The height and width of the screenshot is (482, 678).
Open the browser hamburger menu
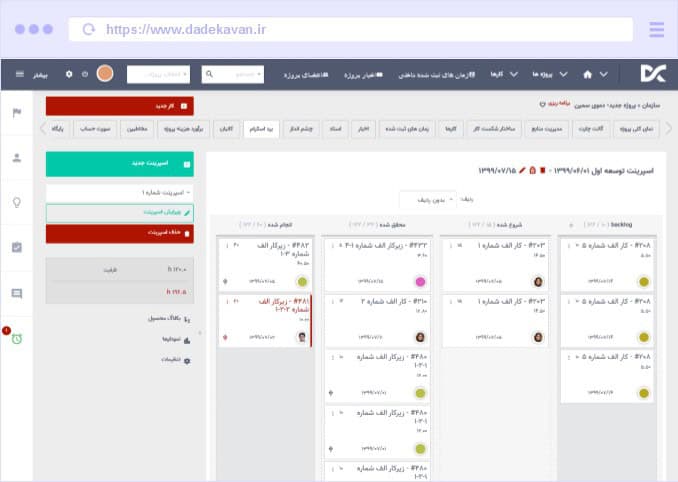[x=656, y=29]
